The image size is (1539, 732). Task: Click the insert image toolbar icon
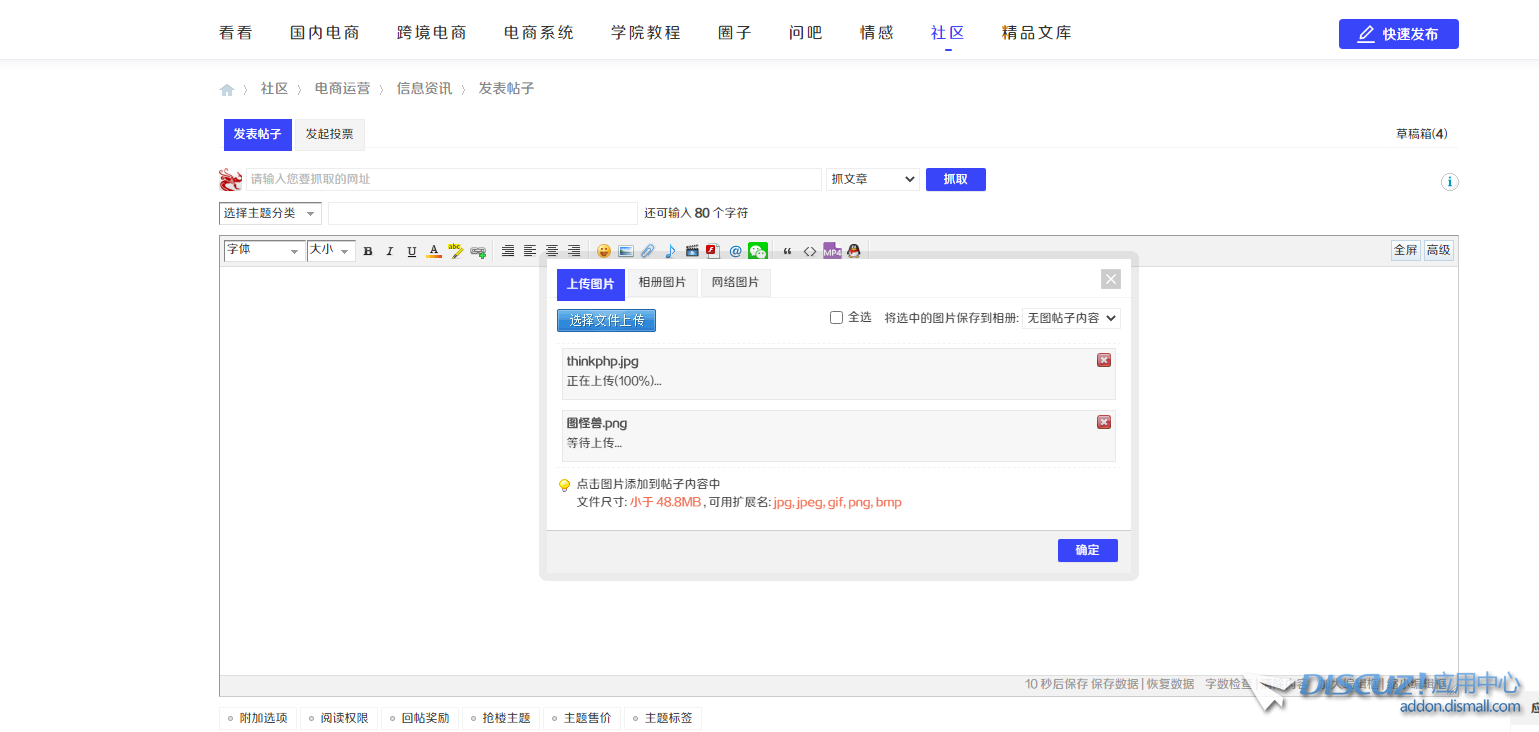click(x=626, y=251)
